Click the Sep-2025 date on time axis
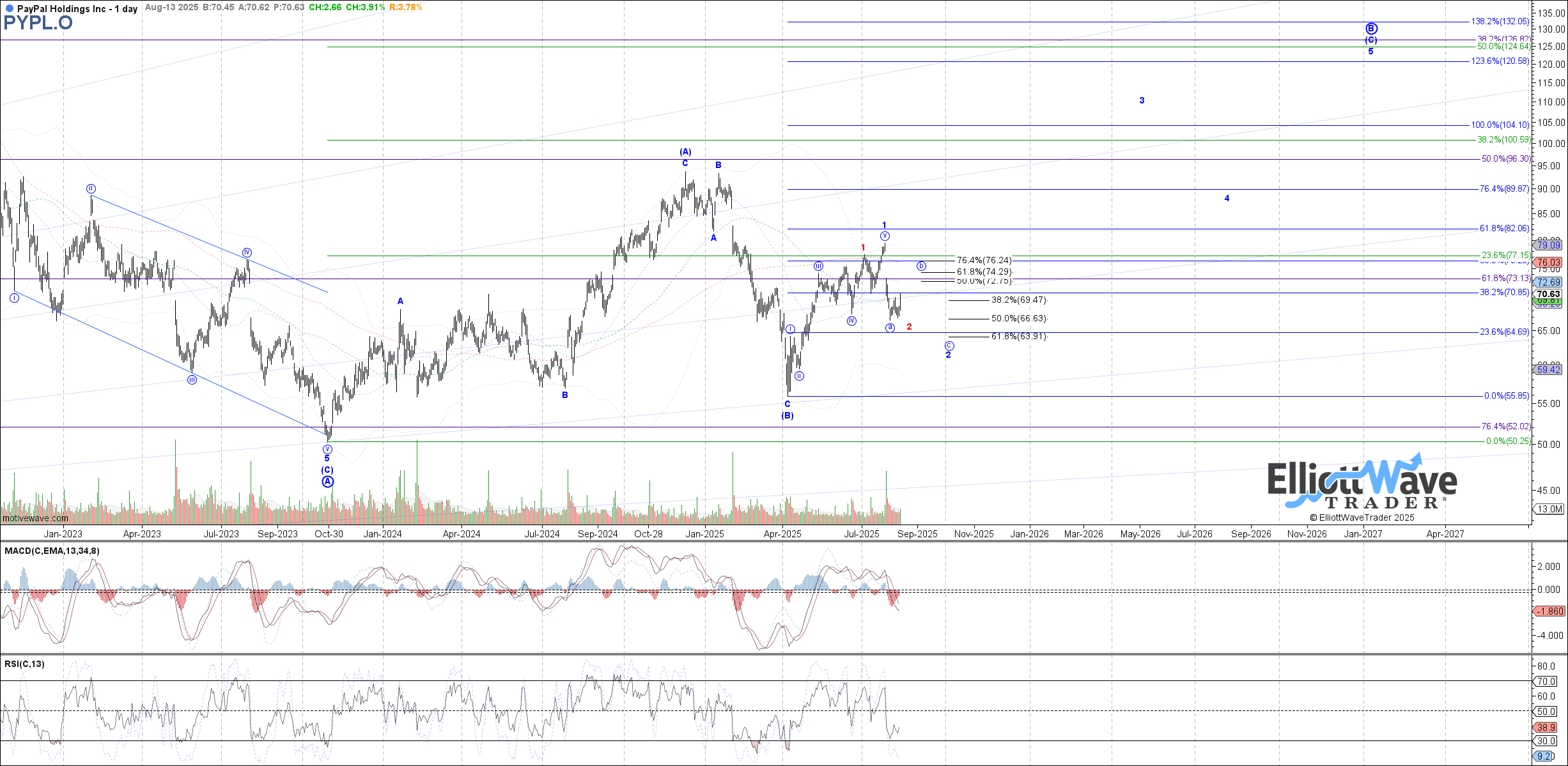Image resolution: width=1568 pixels, height=766 pixels. [917, 534]
